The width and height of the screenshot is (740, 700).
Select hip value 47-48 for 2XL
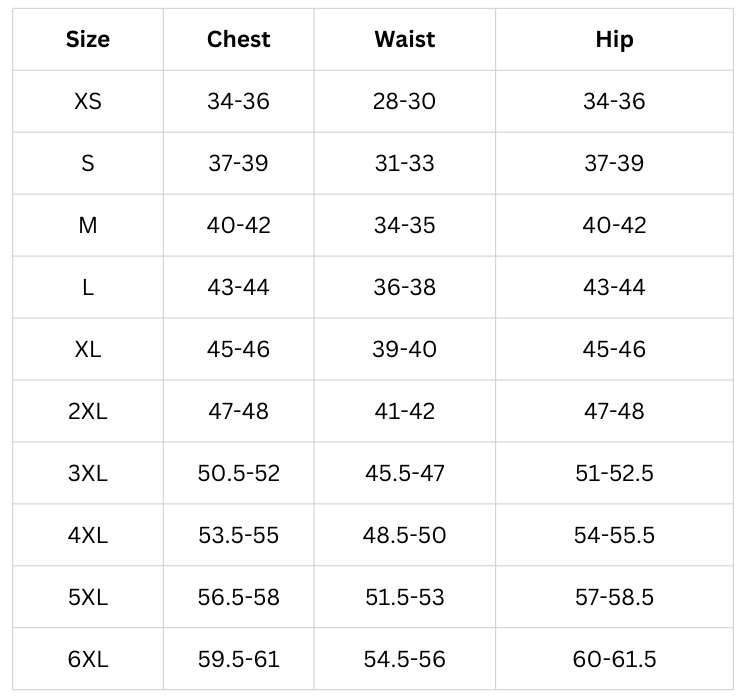pos(614,412)
